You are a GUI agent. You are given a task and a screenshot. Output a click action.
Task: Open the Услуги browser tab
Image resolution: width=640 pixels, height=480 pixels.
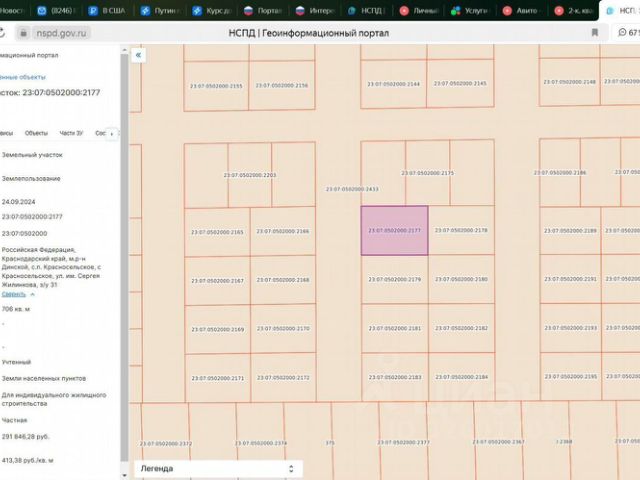(470, 11)
